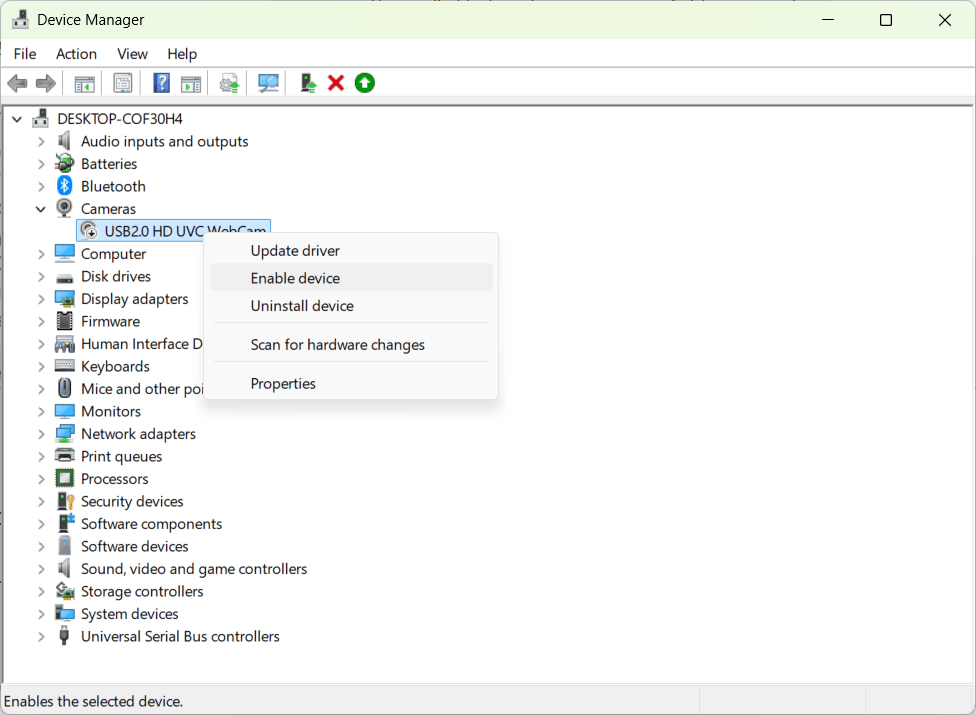Click the Display adapters category icon

coord(64,299)
